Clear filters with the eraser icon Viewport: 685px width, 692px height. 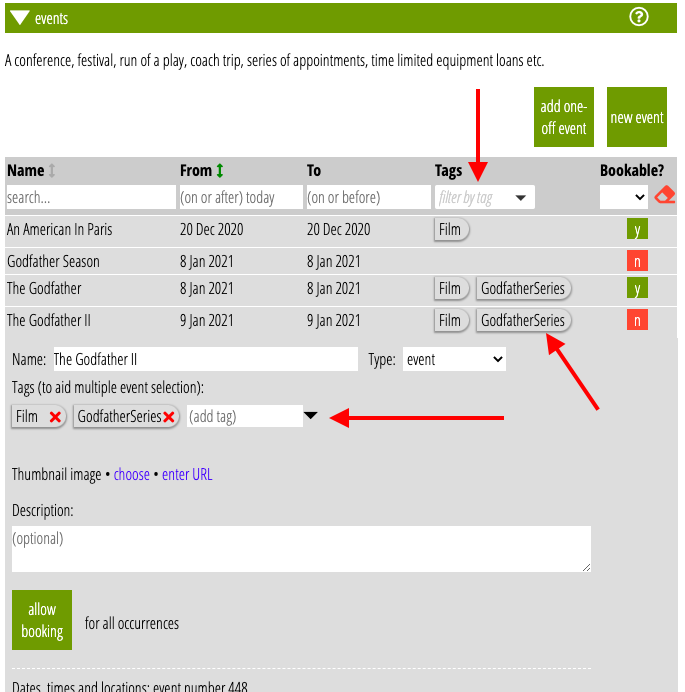click(x=665, y=195)
